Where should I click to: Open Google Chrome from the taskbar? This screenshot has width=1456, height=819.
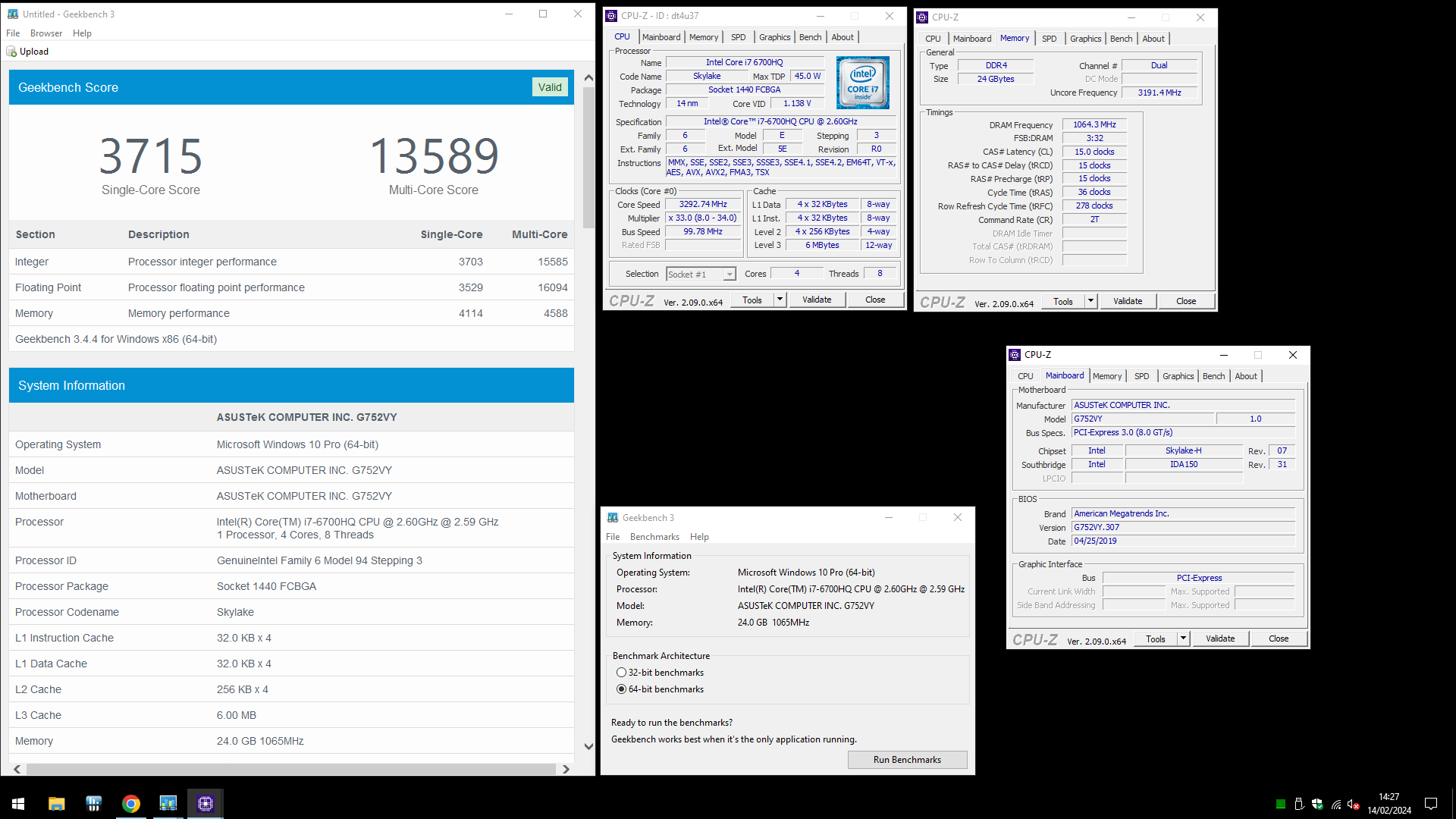coord(130,803)
